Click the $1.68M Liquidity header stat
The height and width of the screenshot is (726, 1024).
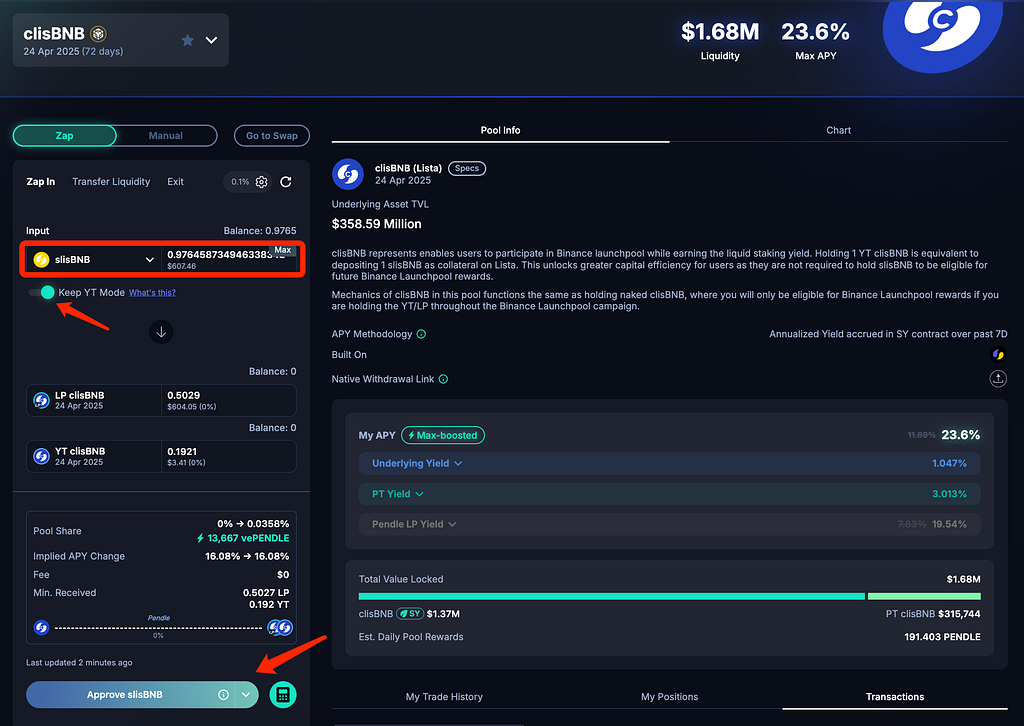coord(720,40)
